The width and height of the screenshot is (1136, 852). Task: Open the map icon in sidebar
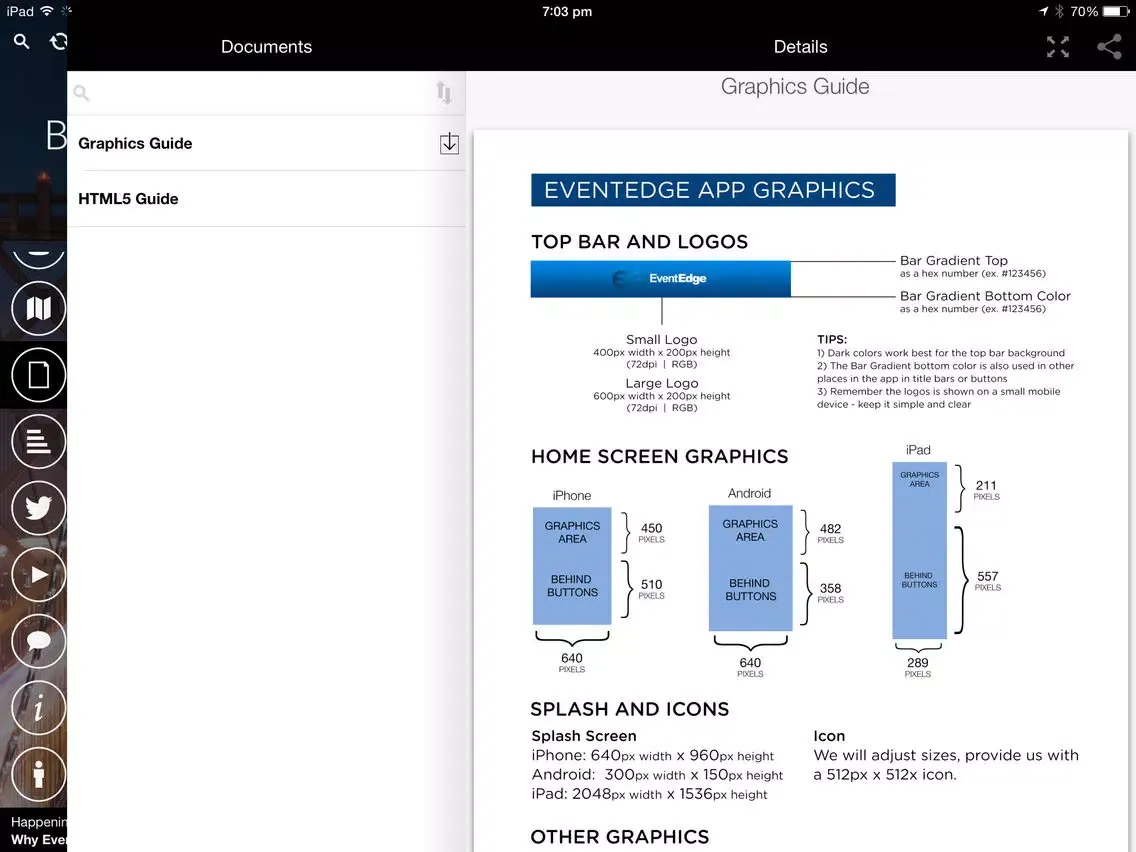point(38,309)
